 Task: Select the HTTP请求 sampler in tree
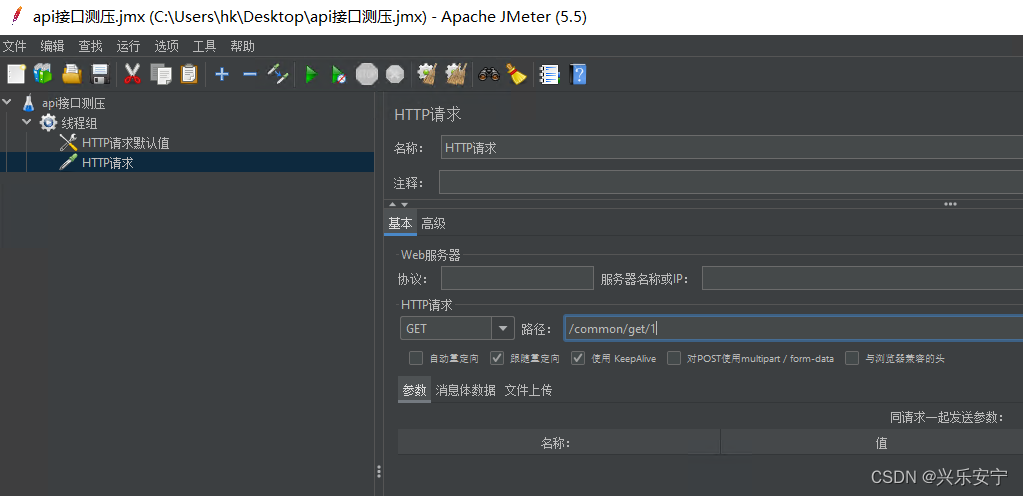coord(108,163)
